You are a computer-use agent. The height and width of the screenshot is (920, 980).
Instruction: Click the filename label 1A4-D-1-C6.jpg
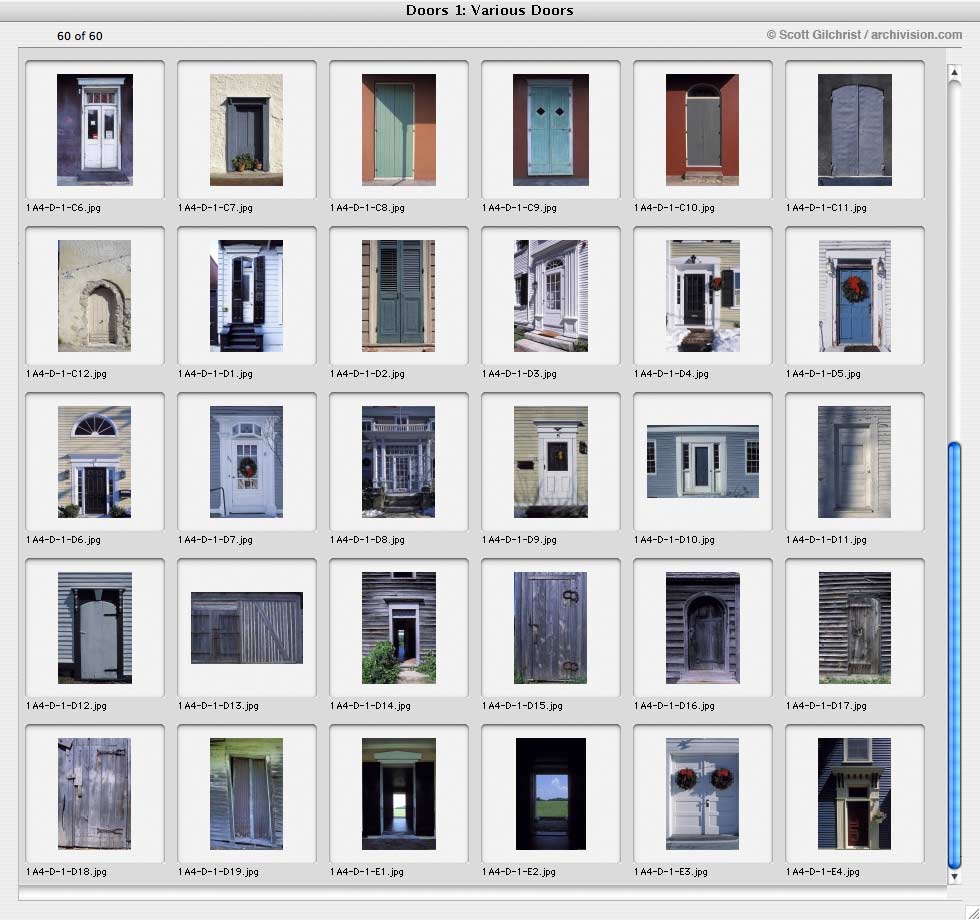point(63,208)
